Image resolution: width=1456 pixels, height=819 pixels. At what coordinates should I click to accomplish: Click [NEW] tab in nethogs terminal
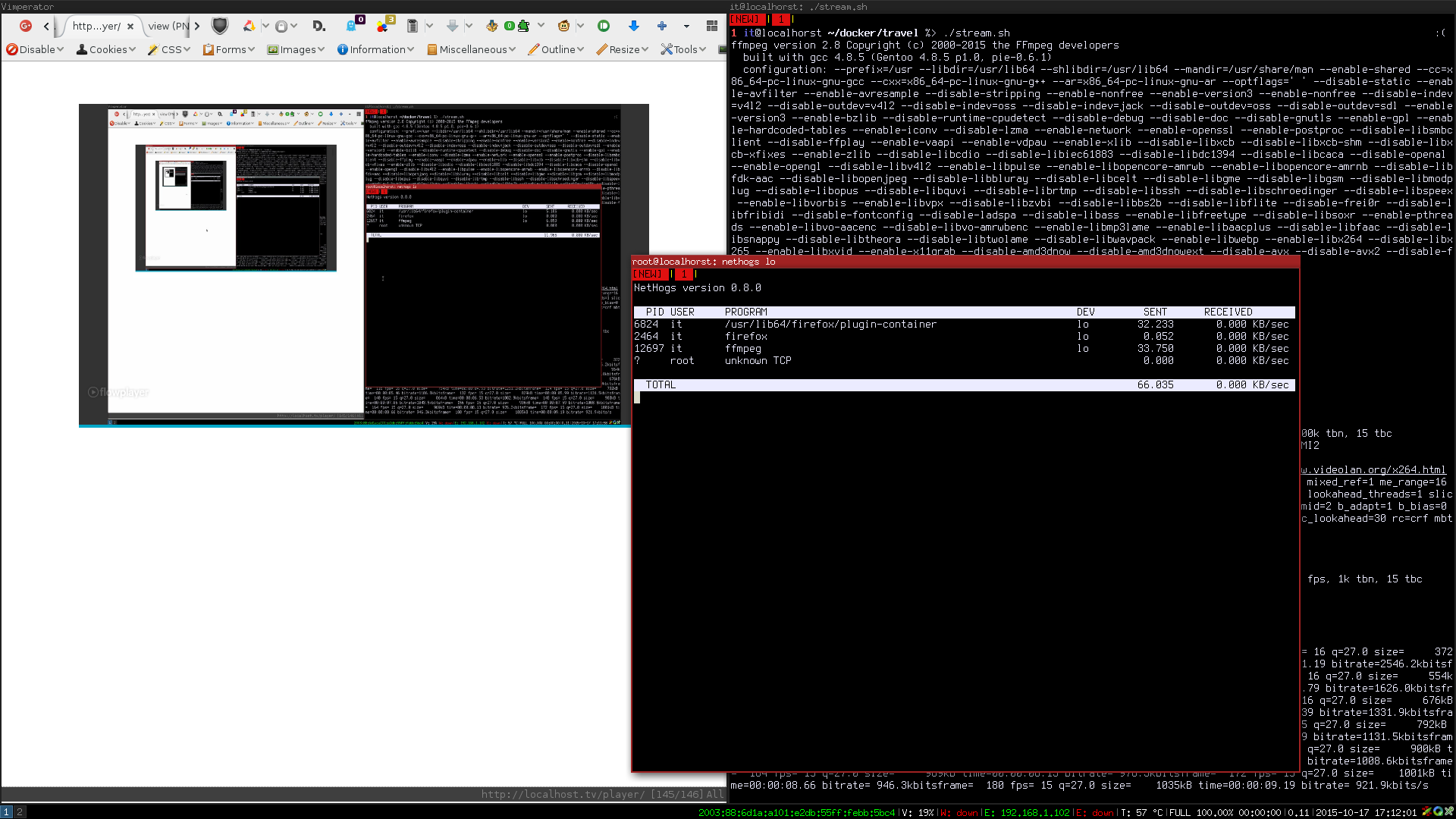(x=649, y=274)
